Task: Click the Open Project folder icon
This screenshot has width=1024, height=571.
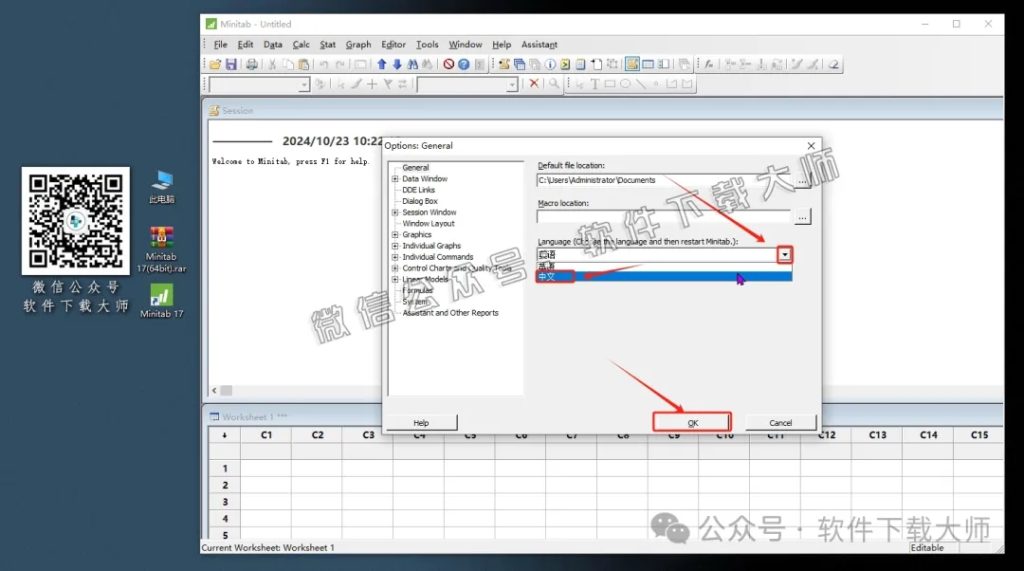Action: 215,64
